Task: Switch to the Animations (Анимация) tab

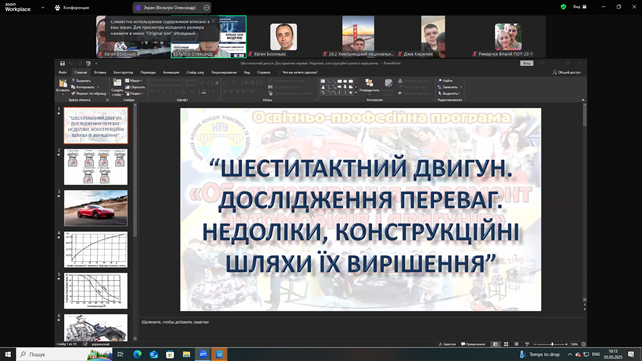Action: 171,72
